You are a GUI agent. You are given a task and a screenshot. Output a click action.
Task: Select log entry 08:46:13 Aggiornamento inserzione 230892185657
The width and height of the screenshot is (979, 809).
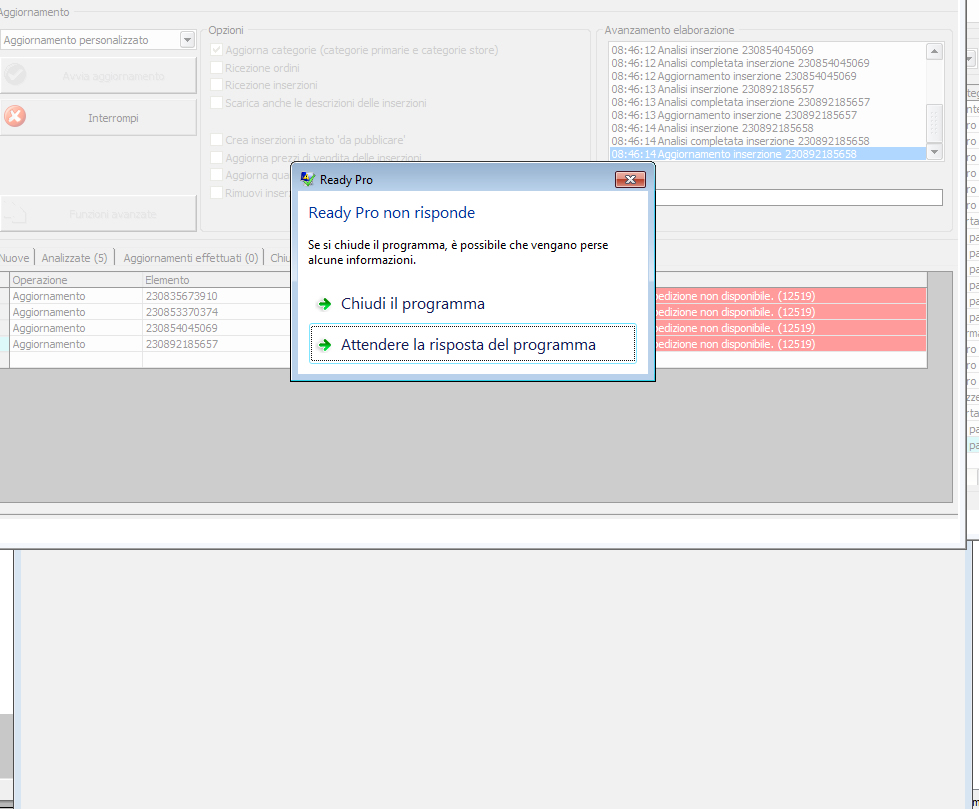(x=767, y=115)
